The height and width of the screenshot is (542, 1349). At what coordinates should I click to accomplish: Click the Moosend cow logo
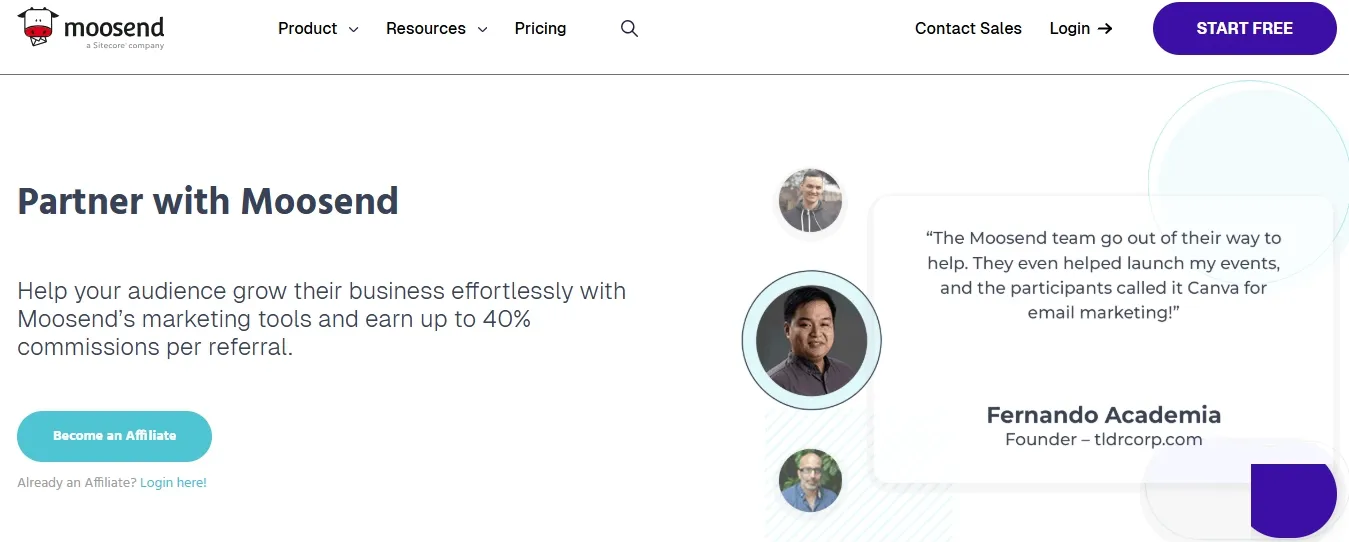38,27
